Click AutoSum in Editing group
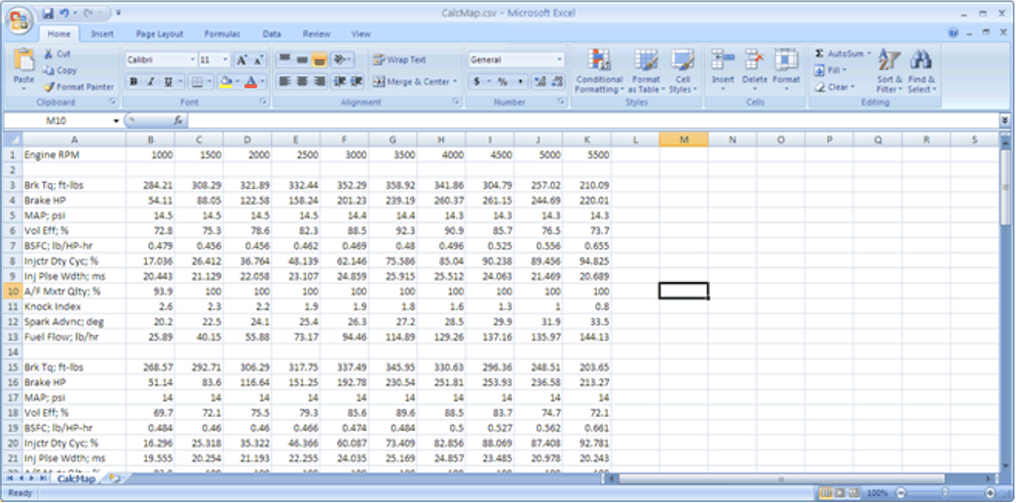The width and height of the screenshot is (1016, 503). (x=843, y=54)
